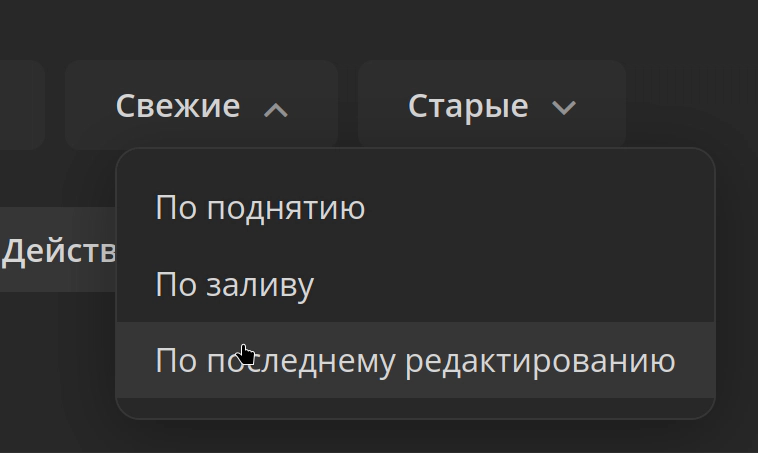
Task: Click the cut-off button left of Свежие
Action: [x=20, y=105]
